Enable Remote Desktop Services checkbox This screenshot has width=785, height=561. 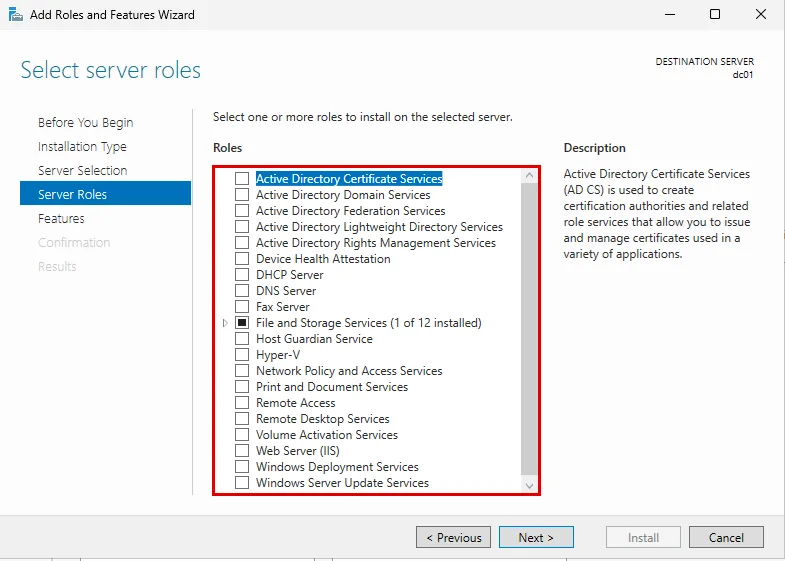(x=242, y=419)
